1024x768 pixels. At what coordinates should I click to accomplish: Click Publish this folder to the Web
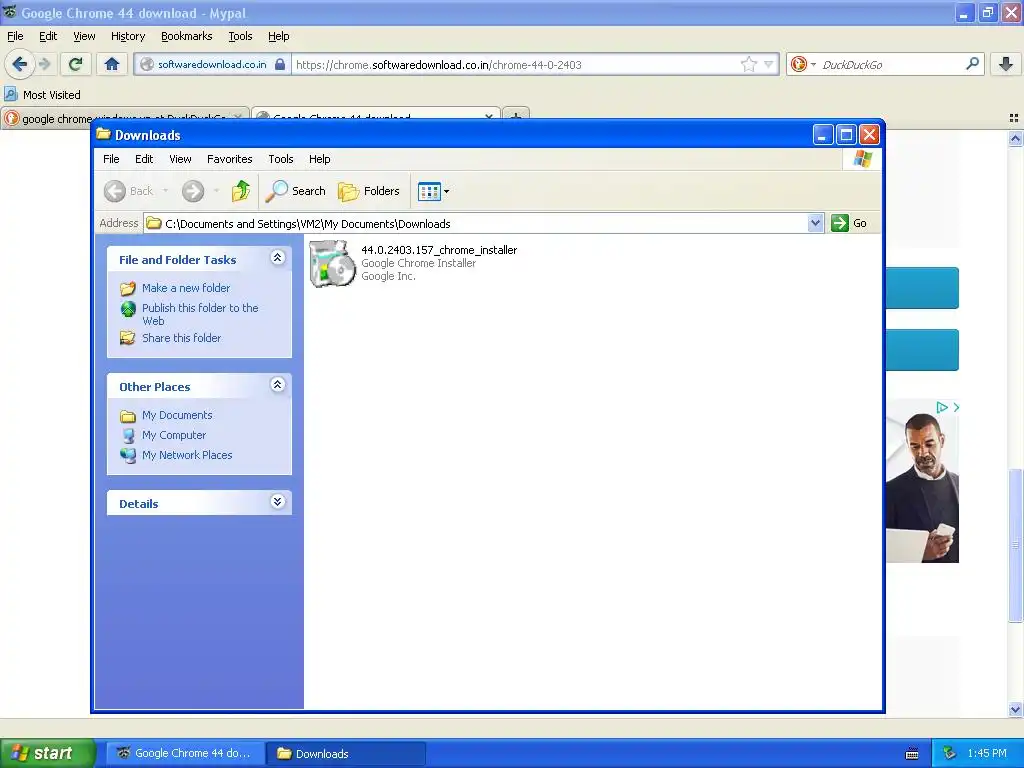(200, 314)
